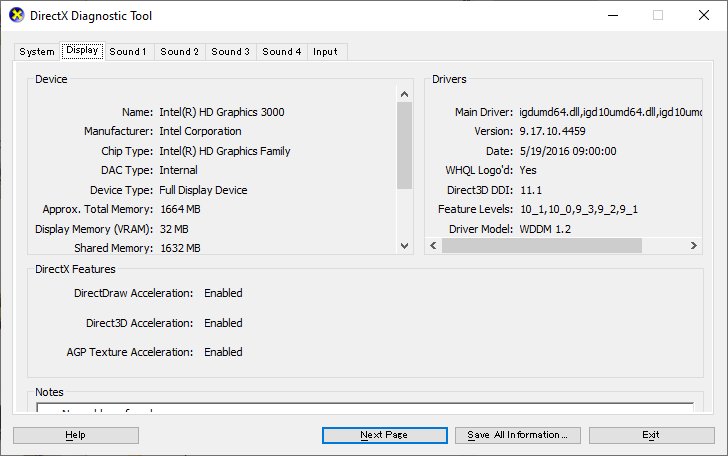Image resolution: width=728 pixels, height=456 pixels.
Task: Click the WHQL Logo'd value Yes
Action: tap(528, 170)
